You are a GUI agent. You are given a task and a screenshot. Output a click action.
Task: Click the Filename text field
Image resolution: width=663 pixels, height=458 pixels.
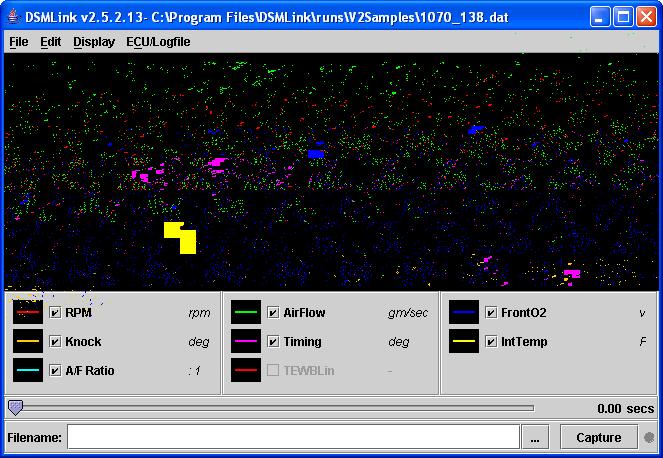click(x=293, y=437)
